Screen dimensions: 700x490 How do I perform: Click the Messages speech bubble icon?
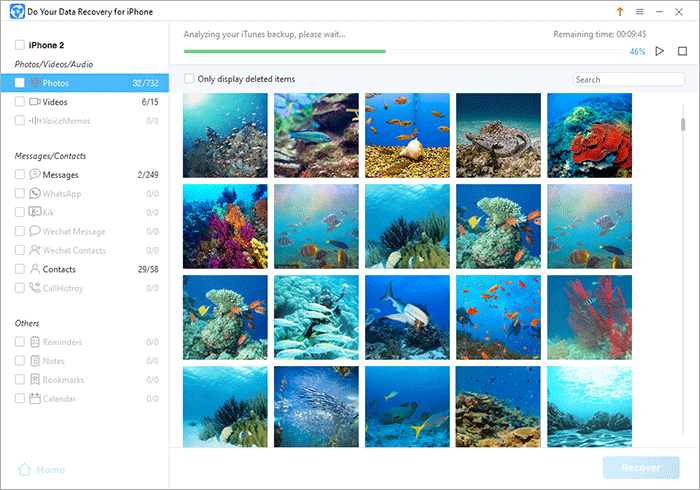(35, 174)
